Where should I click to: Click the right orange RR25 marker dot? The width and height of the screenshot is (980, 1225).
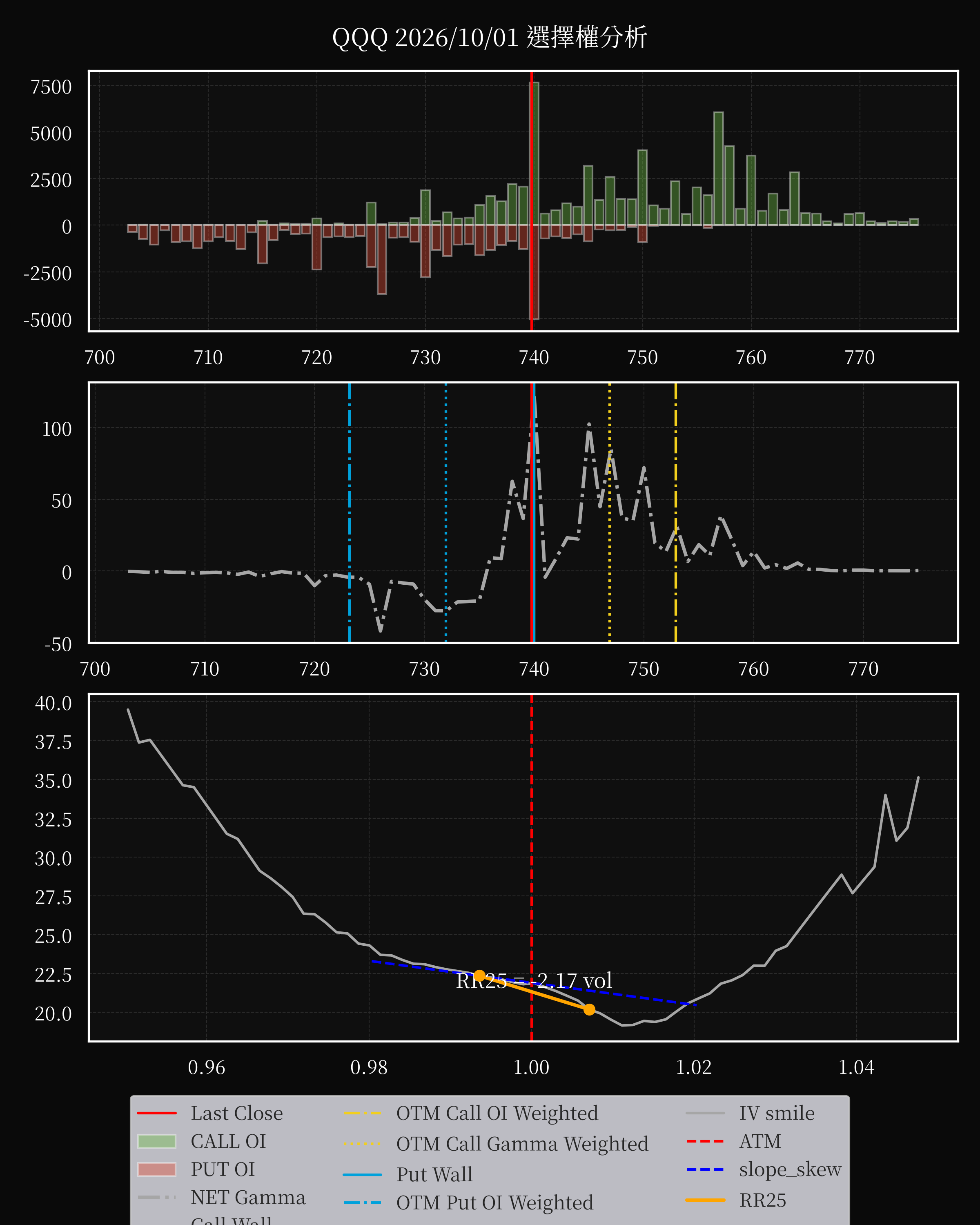(x=589, y=1009)
